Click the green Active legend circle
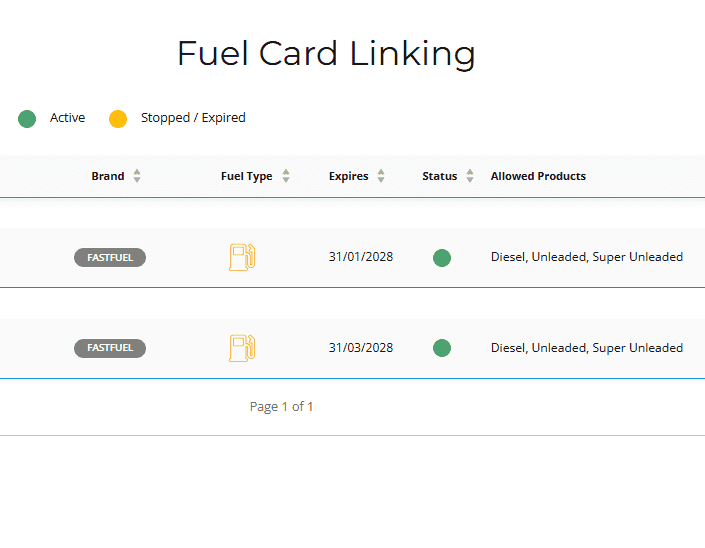Viewport: 705px width, 548px height. [27, 119]
